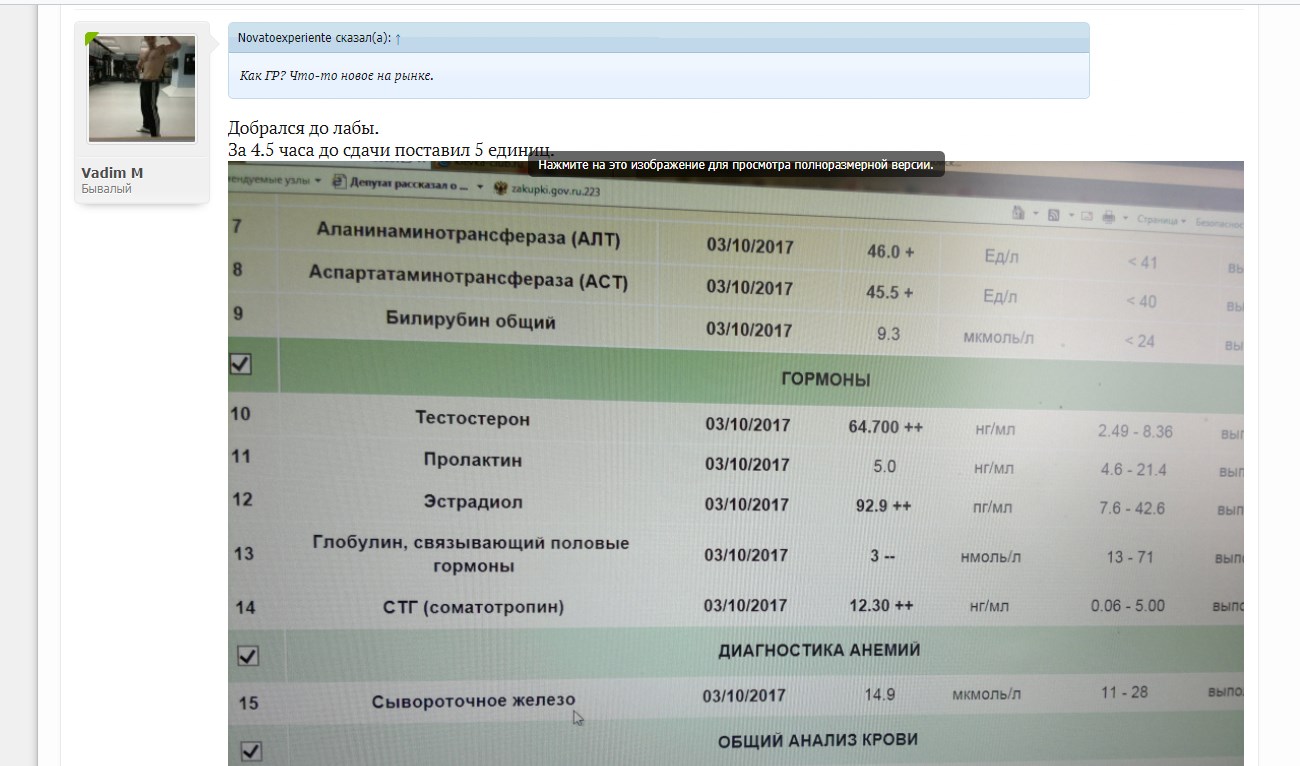
Task: Click the lab results image to view full size
Action: (700, 450)
